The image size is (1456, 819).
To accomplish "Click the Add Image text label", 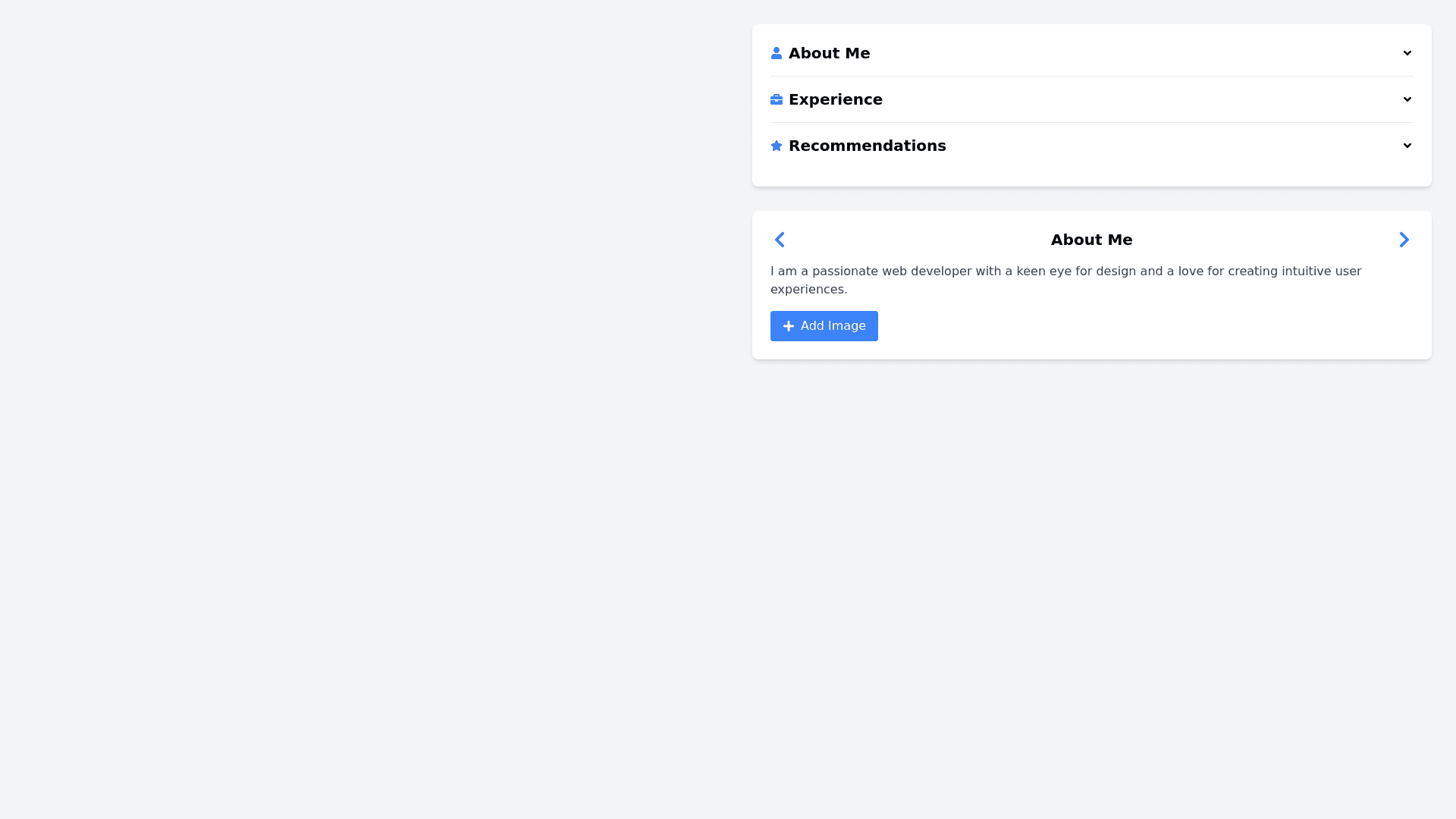I will [833, 326].
